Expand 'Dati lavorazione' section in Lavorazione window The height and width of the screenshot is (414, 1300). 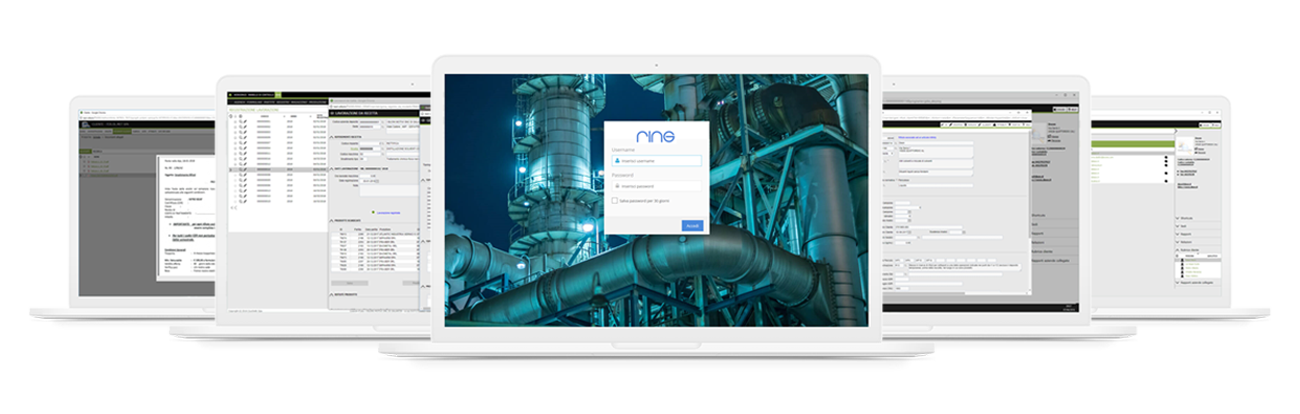click(360, 169)
